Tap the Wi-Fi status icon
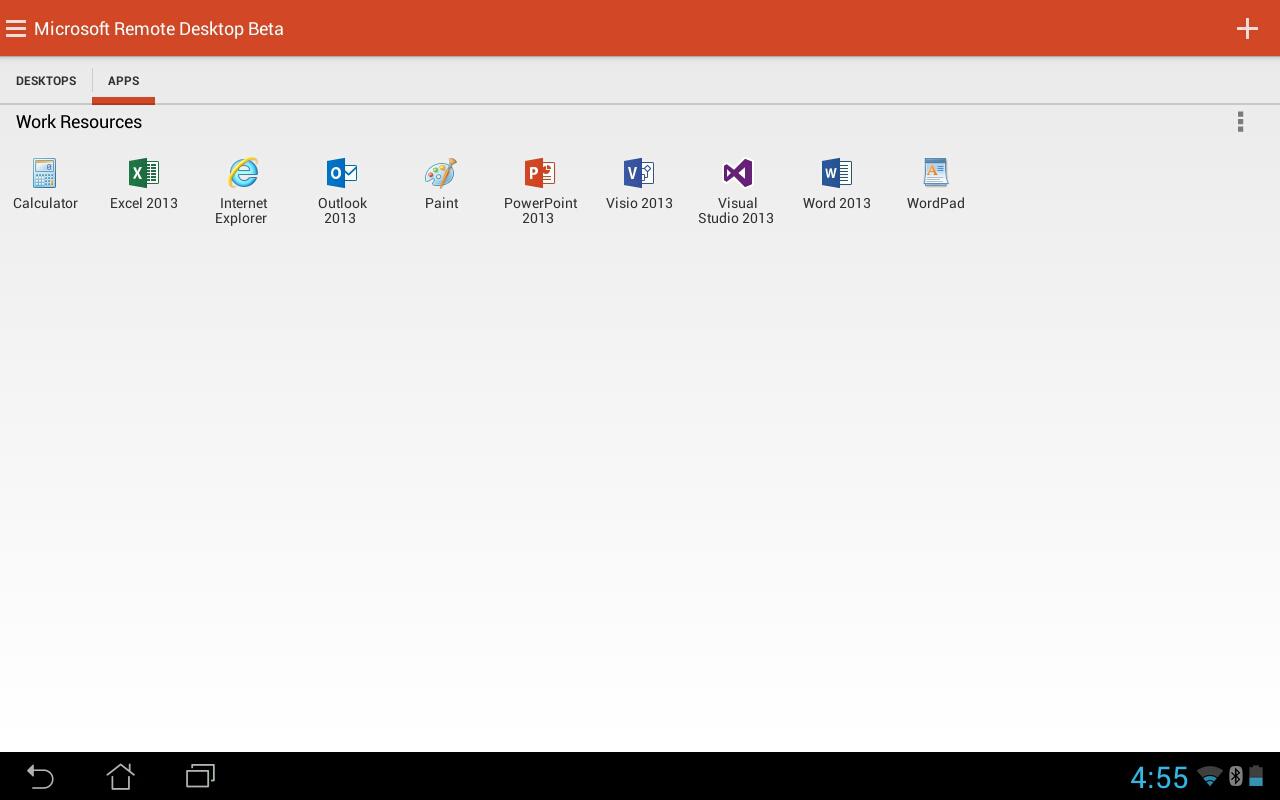This screenshot has width=1280, height=800. coord(1209,777)
